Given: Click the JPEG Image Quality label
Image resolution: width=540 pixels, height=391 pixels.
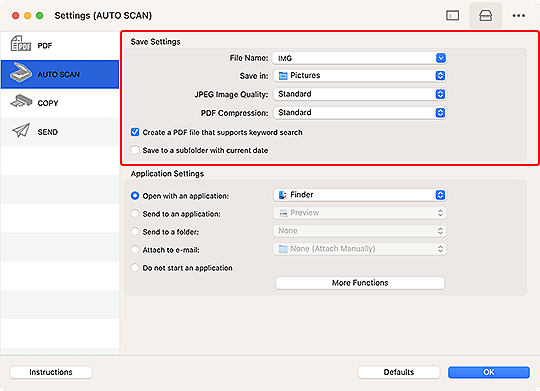Looking at the screenshot, I should click(231, 94).
